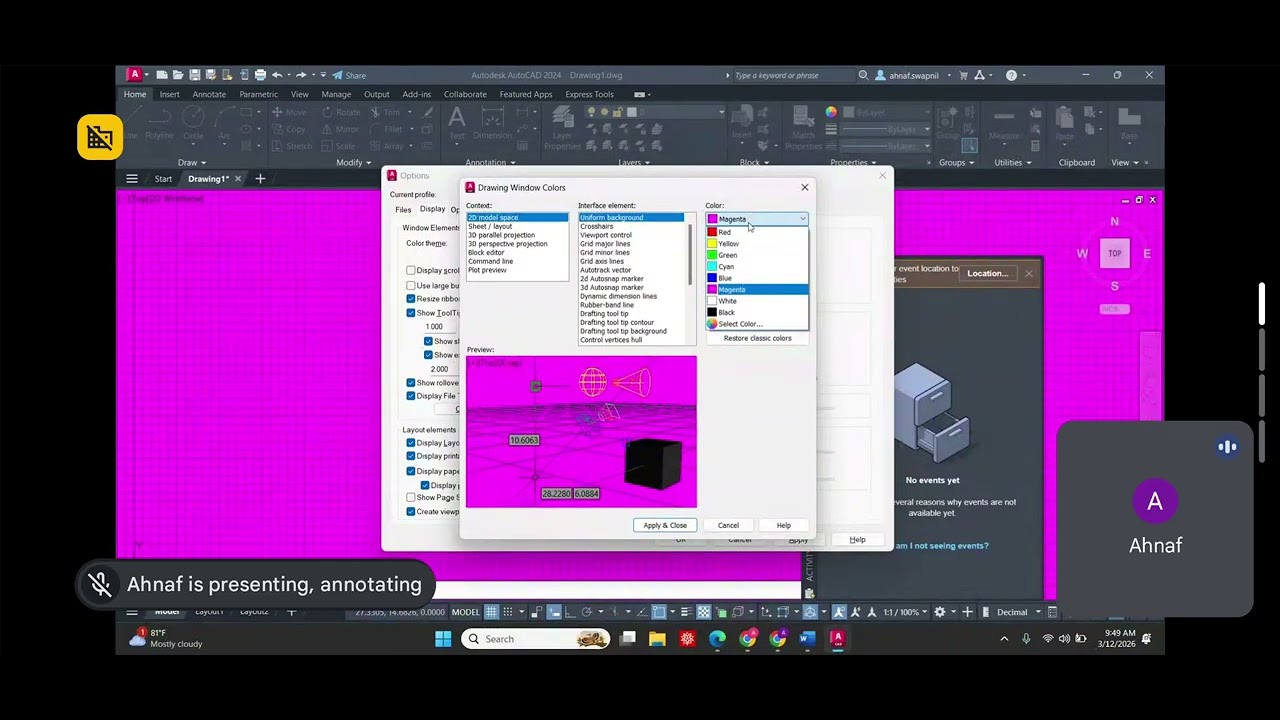Open Word from the taskbar
Viewport: 1280px width, 720px height.
coord(808,639)
